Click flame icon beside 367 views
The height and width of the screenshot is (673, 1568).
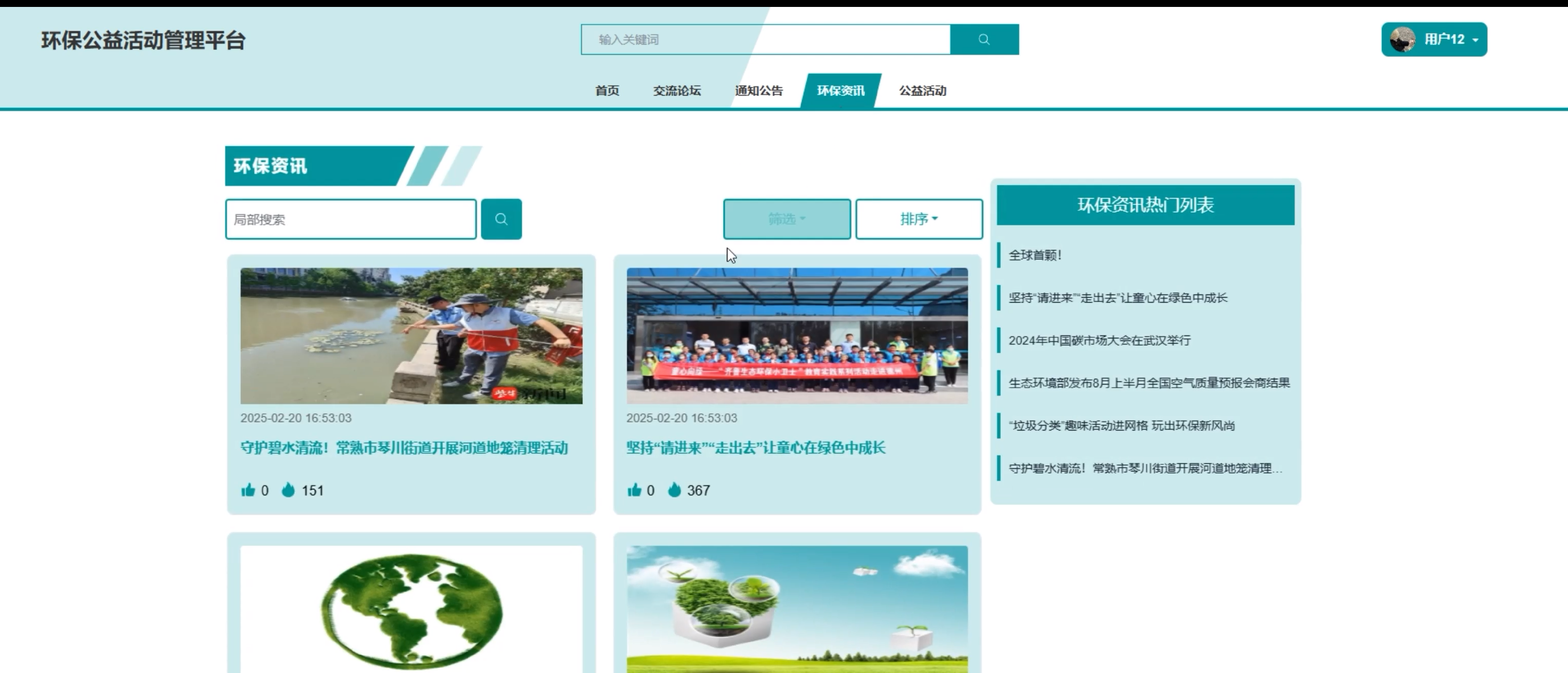click(x=674, y=490)
